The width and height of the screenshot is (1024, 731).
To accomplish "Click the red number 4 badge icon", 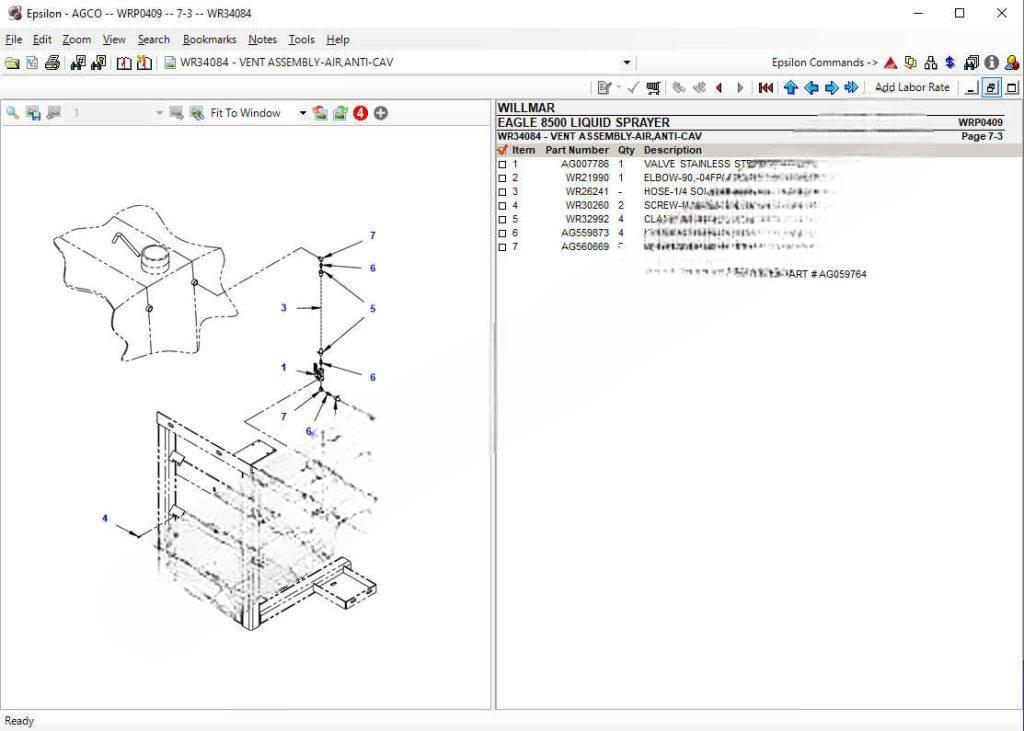I will point(360,113).
